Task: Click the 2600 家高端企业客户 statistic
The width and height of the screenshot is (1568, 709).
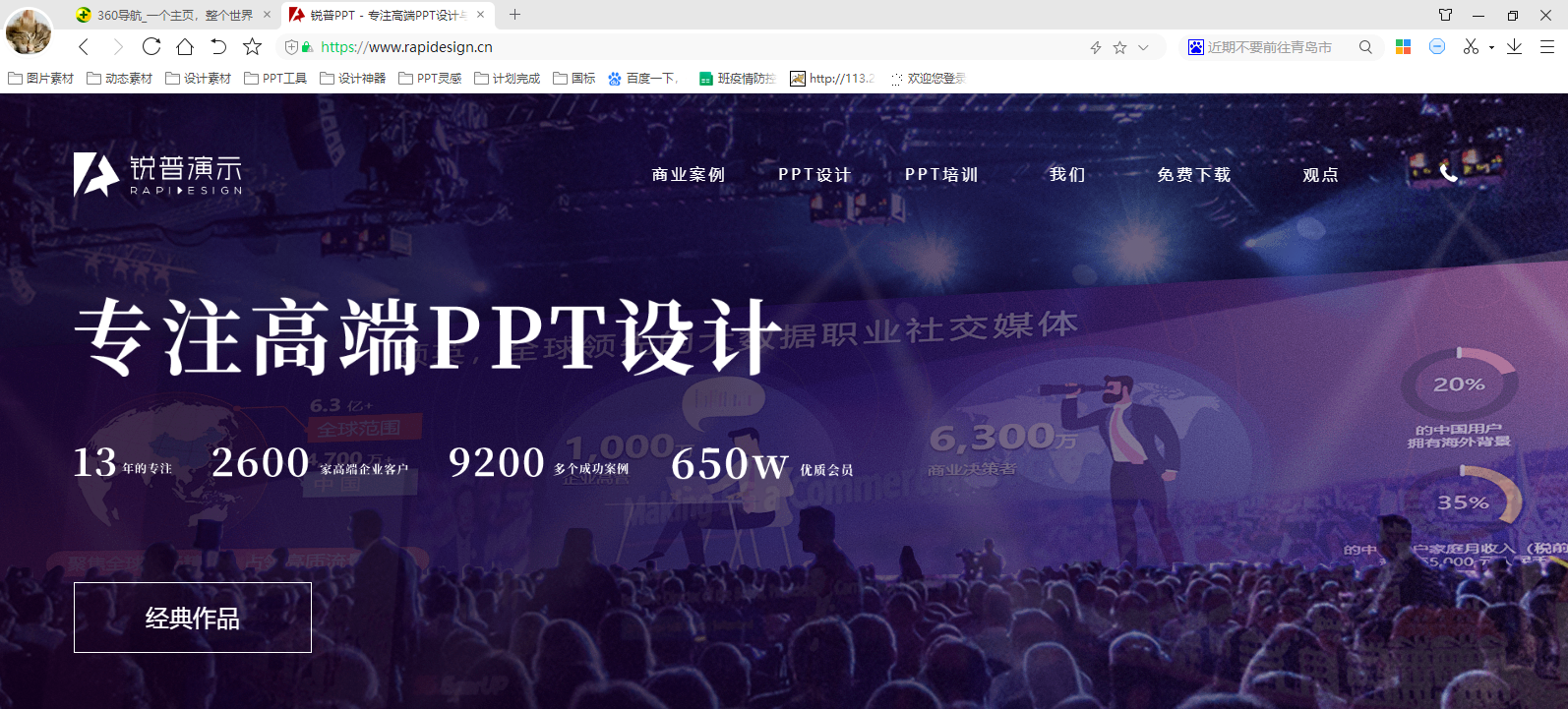Action: pos(310,462)
